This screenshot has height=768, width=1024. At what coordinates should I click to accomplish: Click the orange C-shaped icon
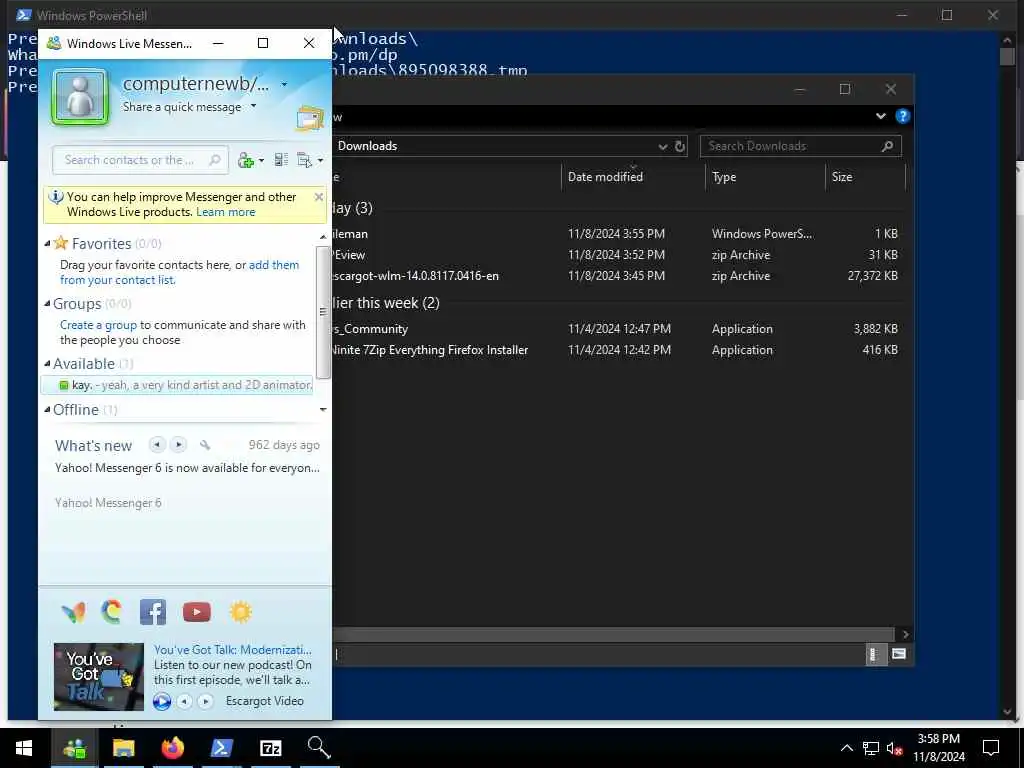click(x=112, y=611)
